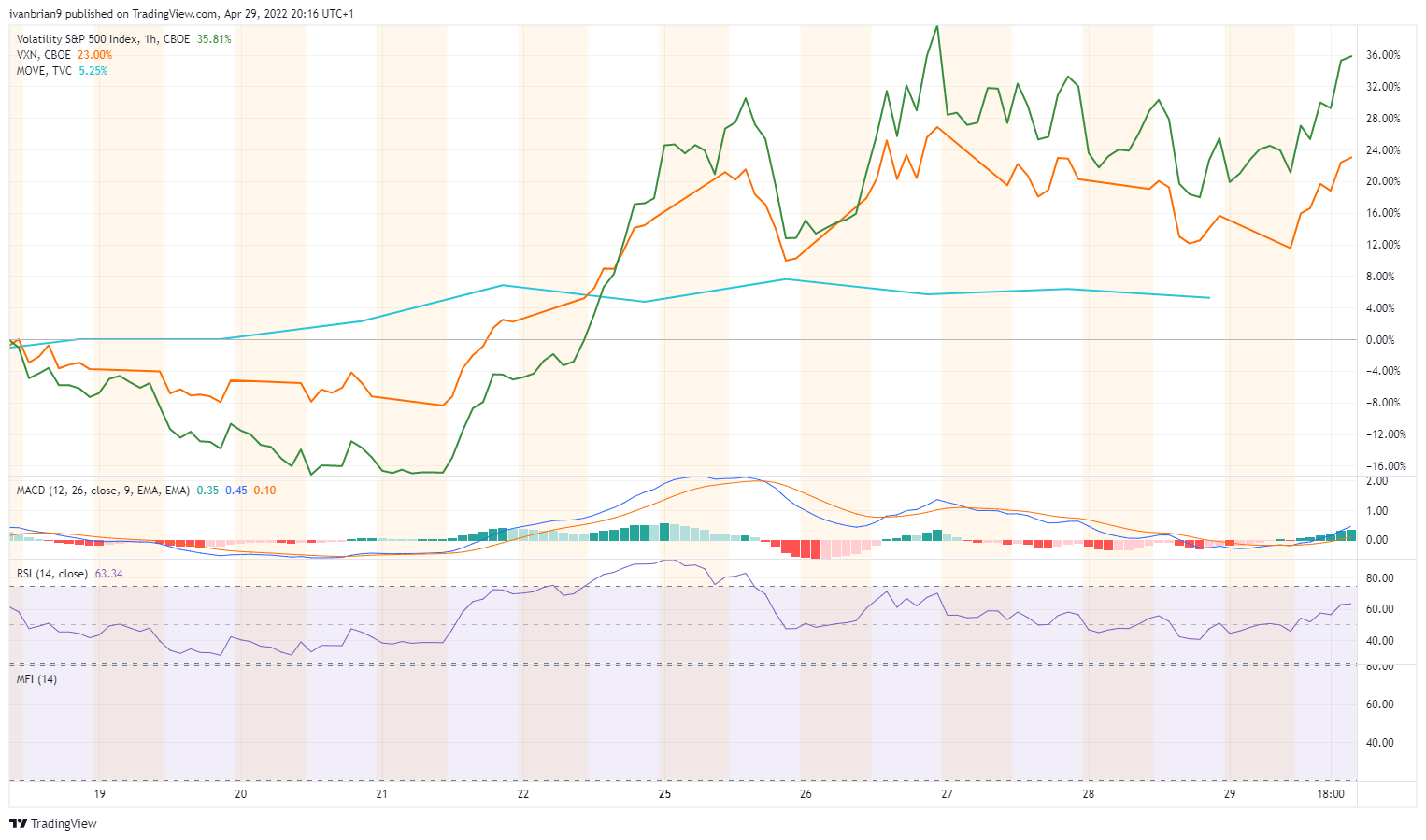Click date label 29 on the time axis
1426x840 pixels.
(x=1230, y=794)
